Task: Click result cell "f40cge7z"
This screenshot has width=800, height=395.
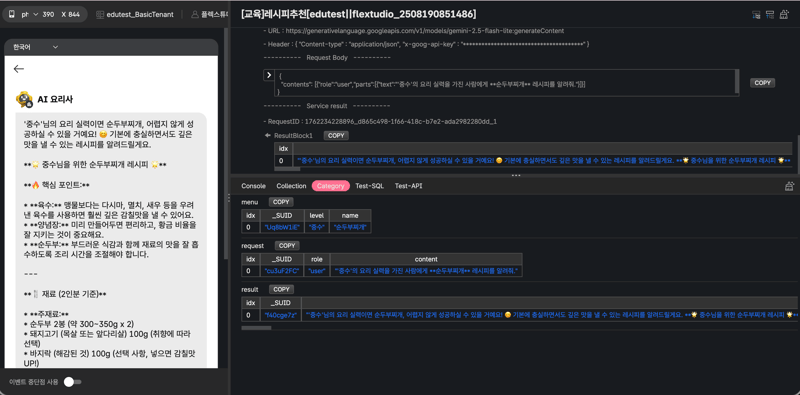Action: (280, 315)
